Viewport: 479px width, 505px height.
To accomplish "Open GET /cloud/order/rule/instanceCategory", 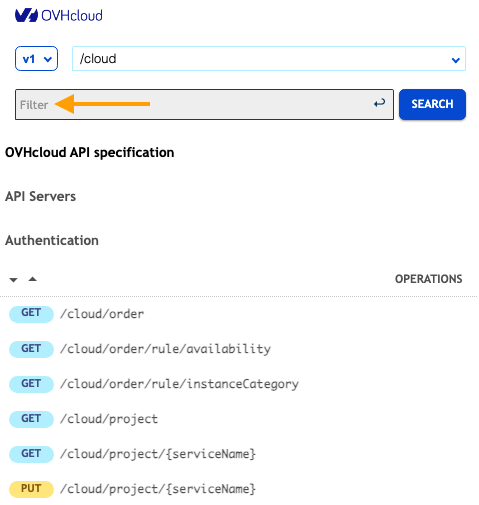I will (x=179, y=384).
